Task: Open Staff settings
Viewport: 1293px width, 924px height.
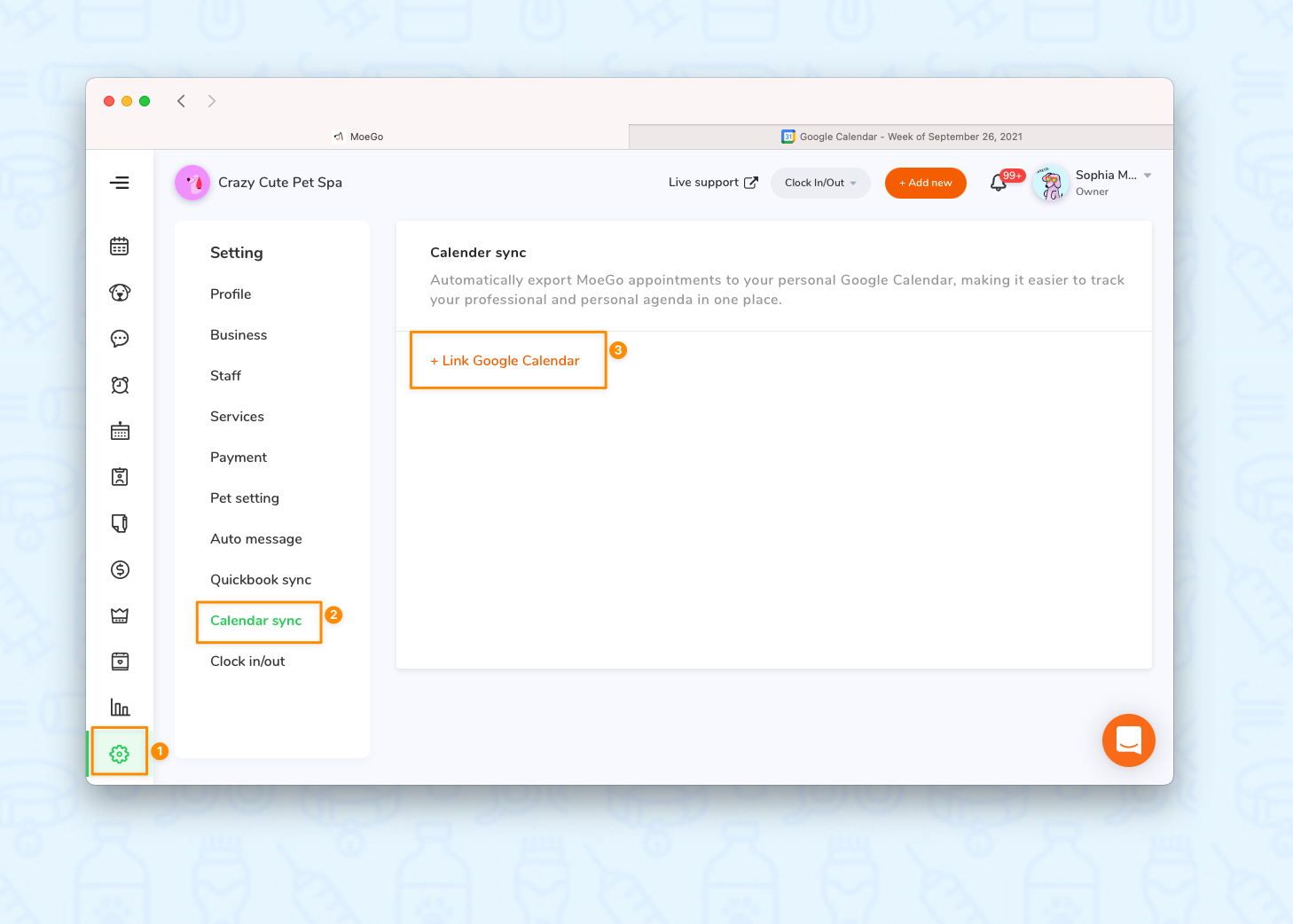Action: 225,376
